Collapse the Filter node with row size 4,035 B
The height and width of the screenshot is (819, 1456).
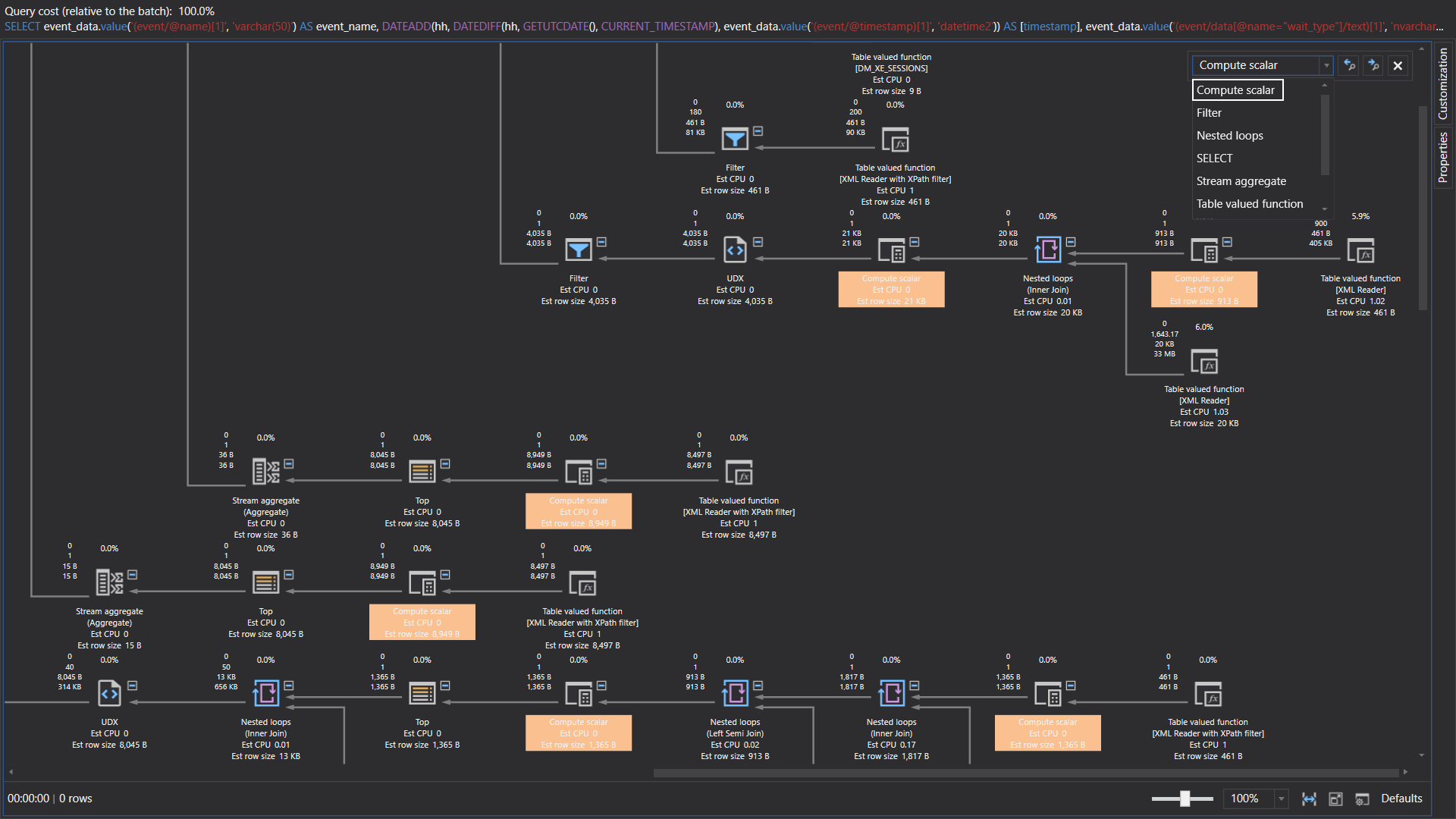[x=601, y=242]
